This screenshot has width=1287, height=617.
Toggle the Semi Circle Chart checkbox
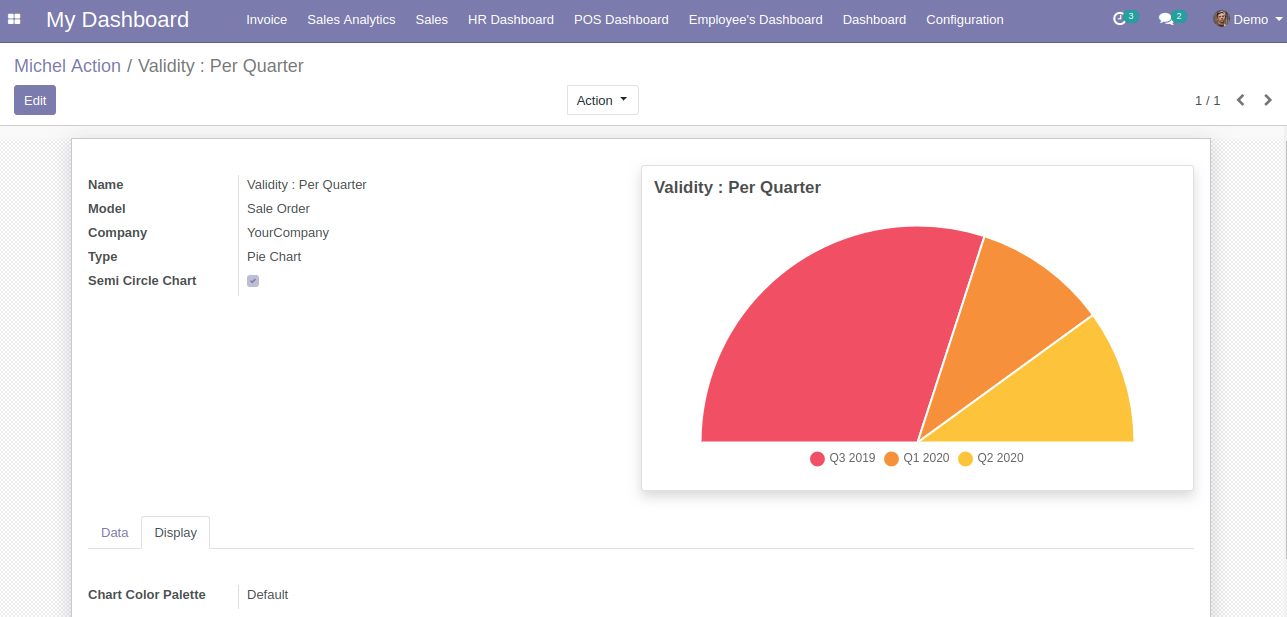253,281
